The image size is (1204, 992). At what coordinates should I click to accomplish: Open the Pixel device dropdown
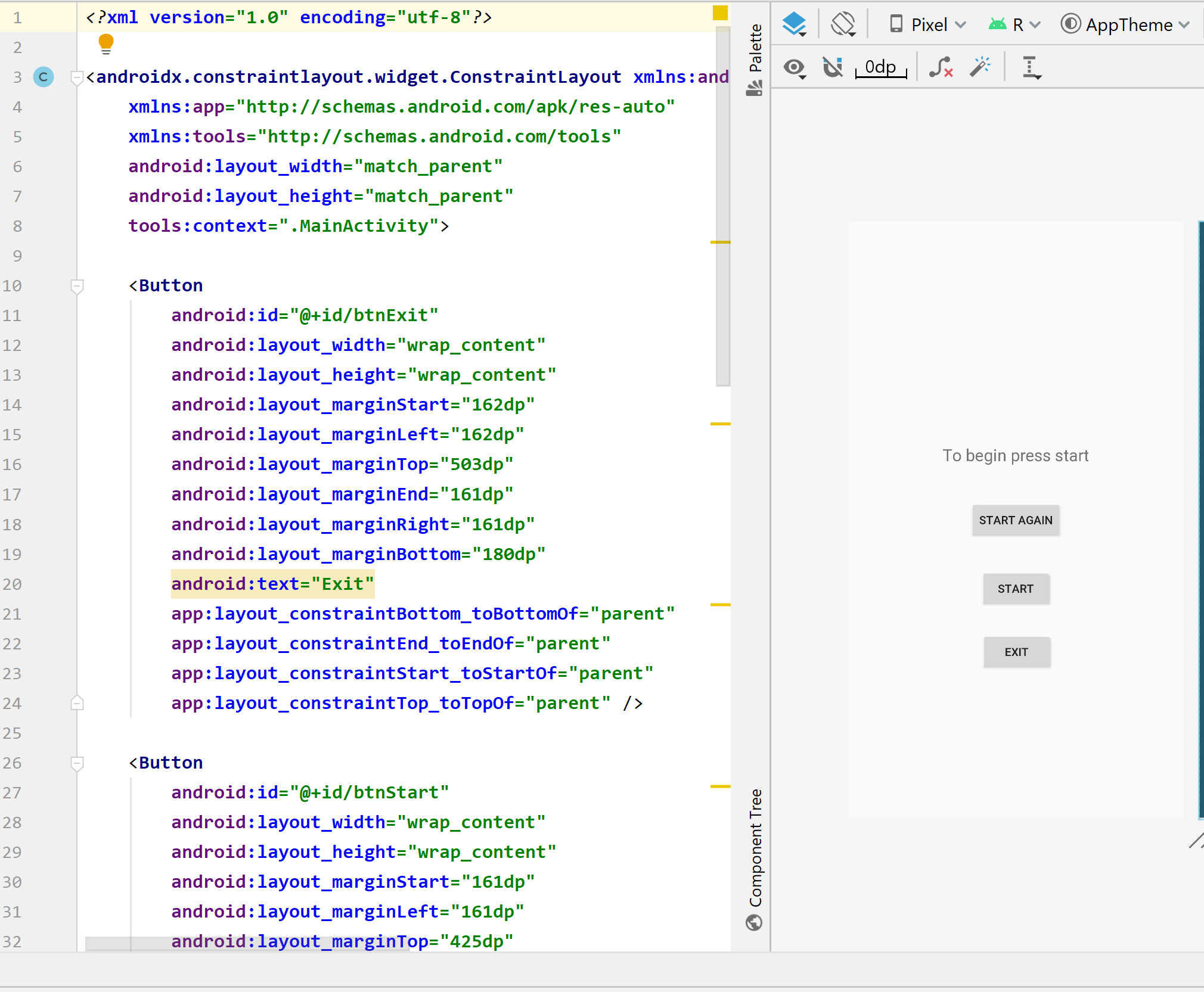(x=927, y=24)
